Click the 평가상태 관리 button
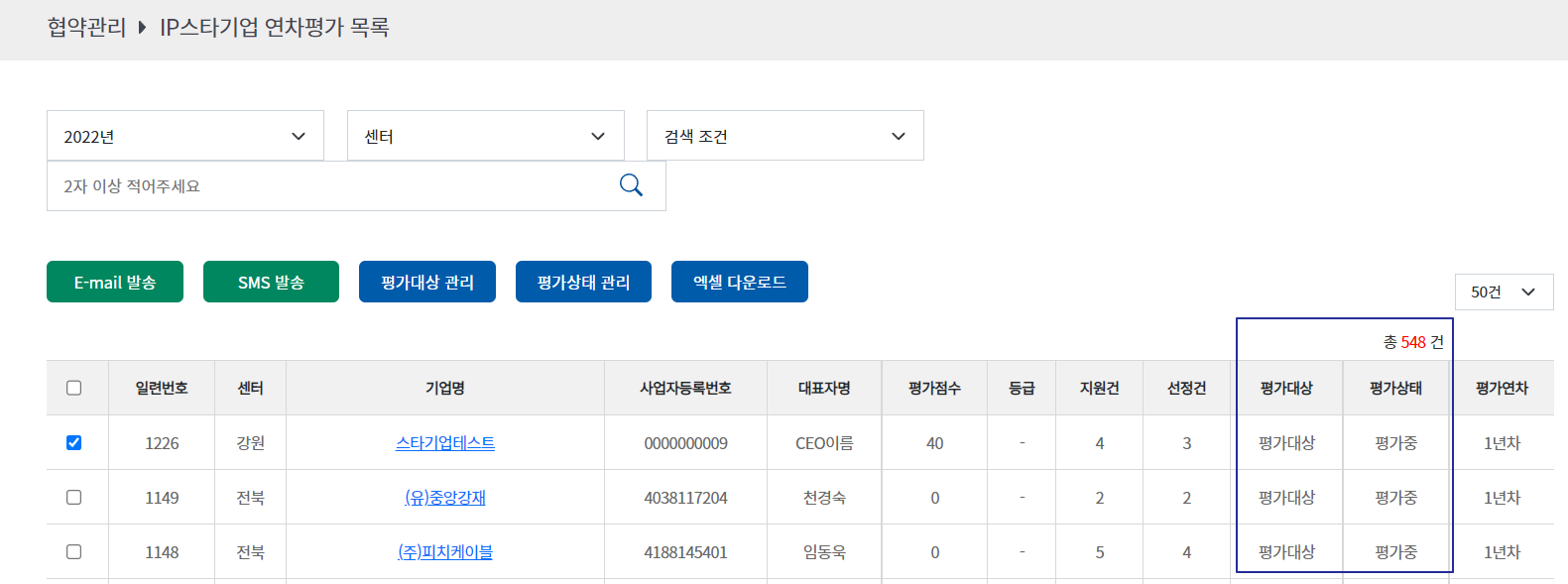This screenshot has width=1568, height=584. tap(583, 282)
